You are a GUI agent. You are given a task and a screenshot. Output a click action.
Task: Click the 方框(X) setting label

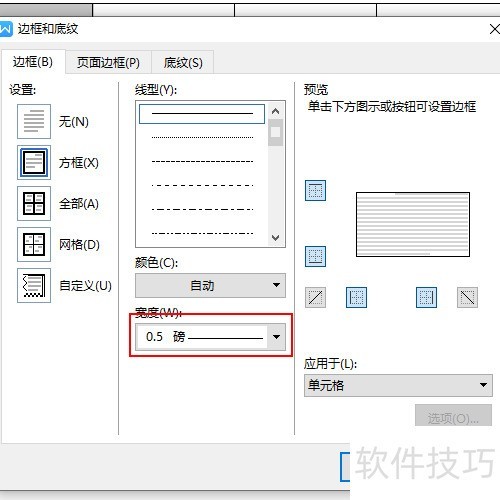point(79,163)
